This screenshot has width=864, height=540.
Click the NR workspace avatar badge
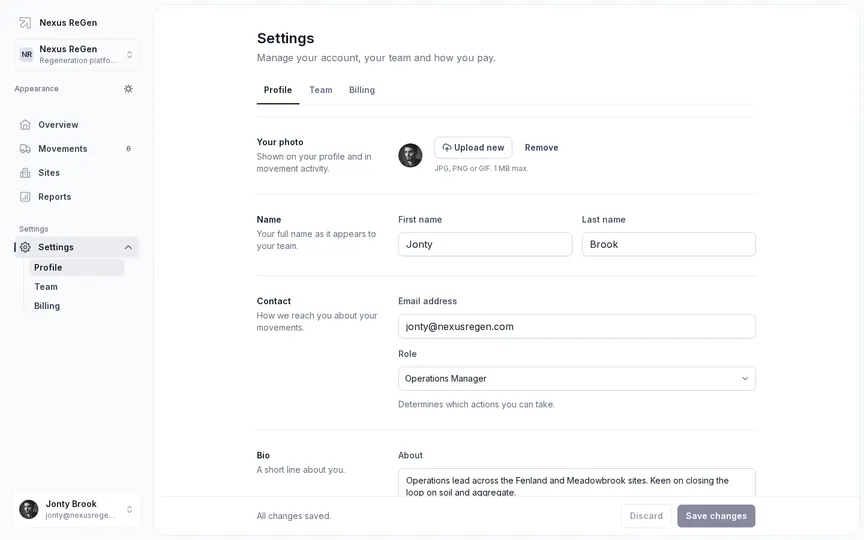(26, 54)
